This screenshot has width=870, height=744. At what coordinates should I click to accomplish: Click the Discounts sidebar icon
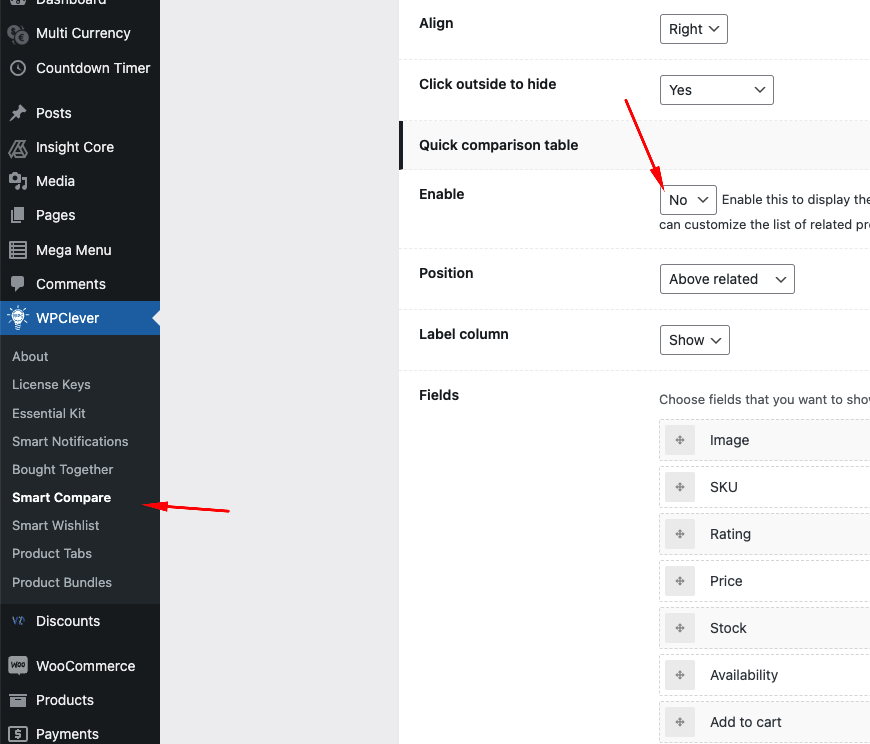18,621
